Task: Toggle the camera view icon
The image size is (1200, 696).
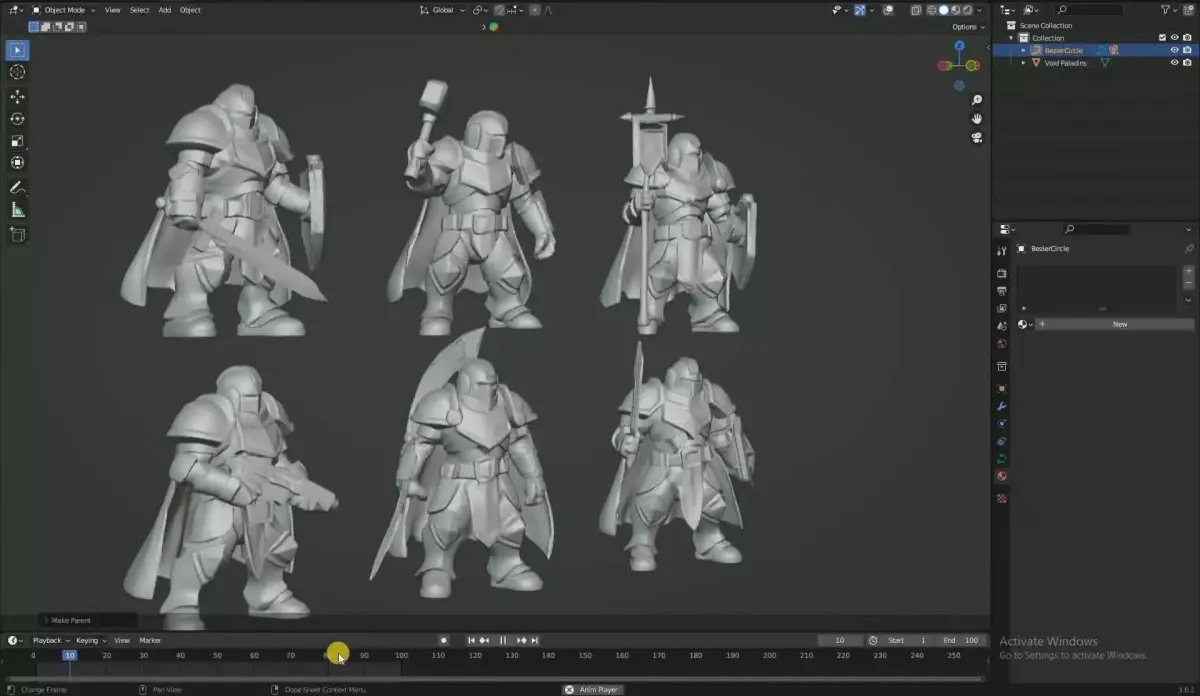Action: (x=977, y=138)
